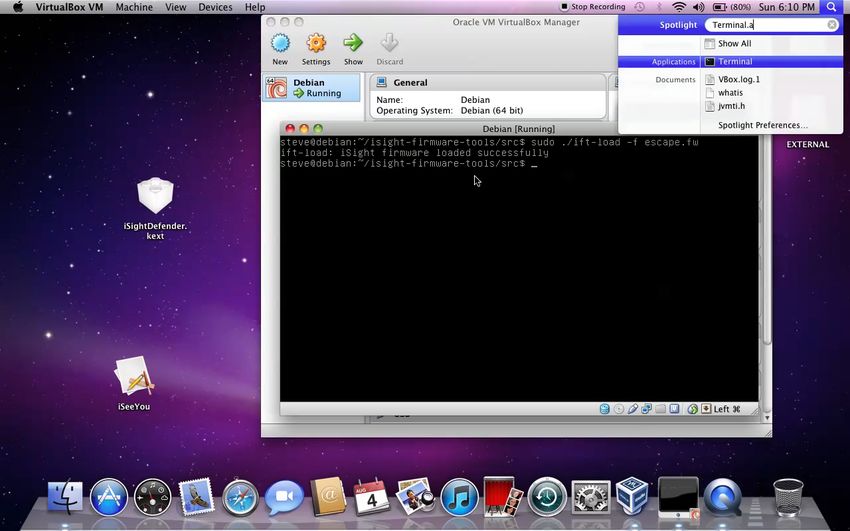Click Stop Recording in the menu bar
850x531 pixels.
[x=593, y=7]
